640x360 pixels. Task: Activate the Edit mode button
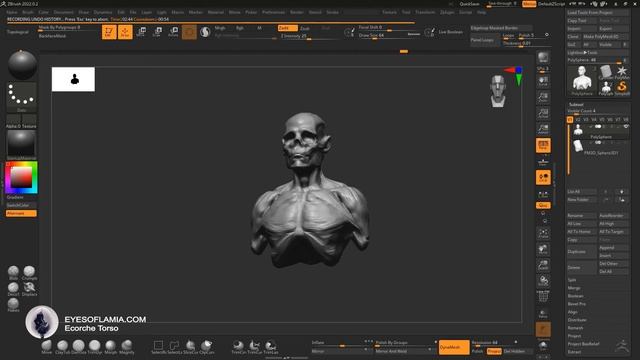109,32
